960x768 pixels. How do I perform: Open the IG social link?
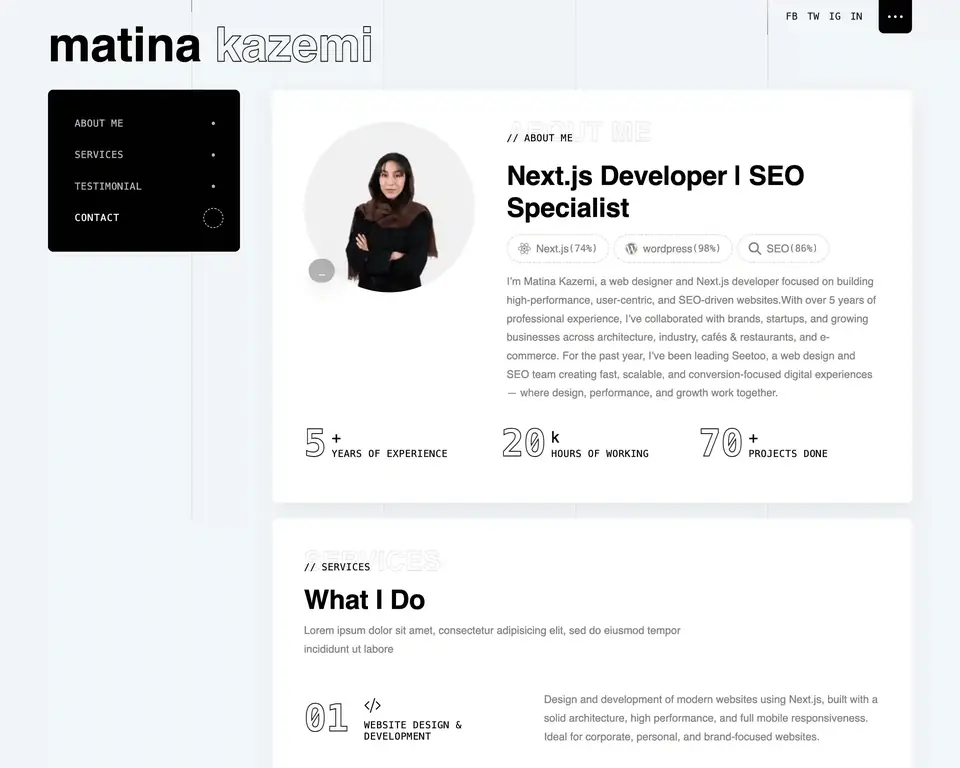click(834, 17)
